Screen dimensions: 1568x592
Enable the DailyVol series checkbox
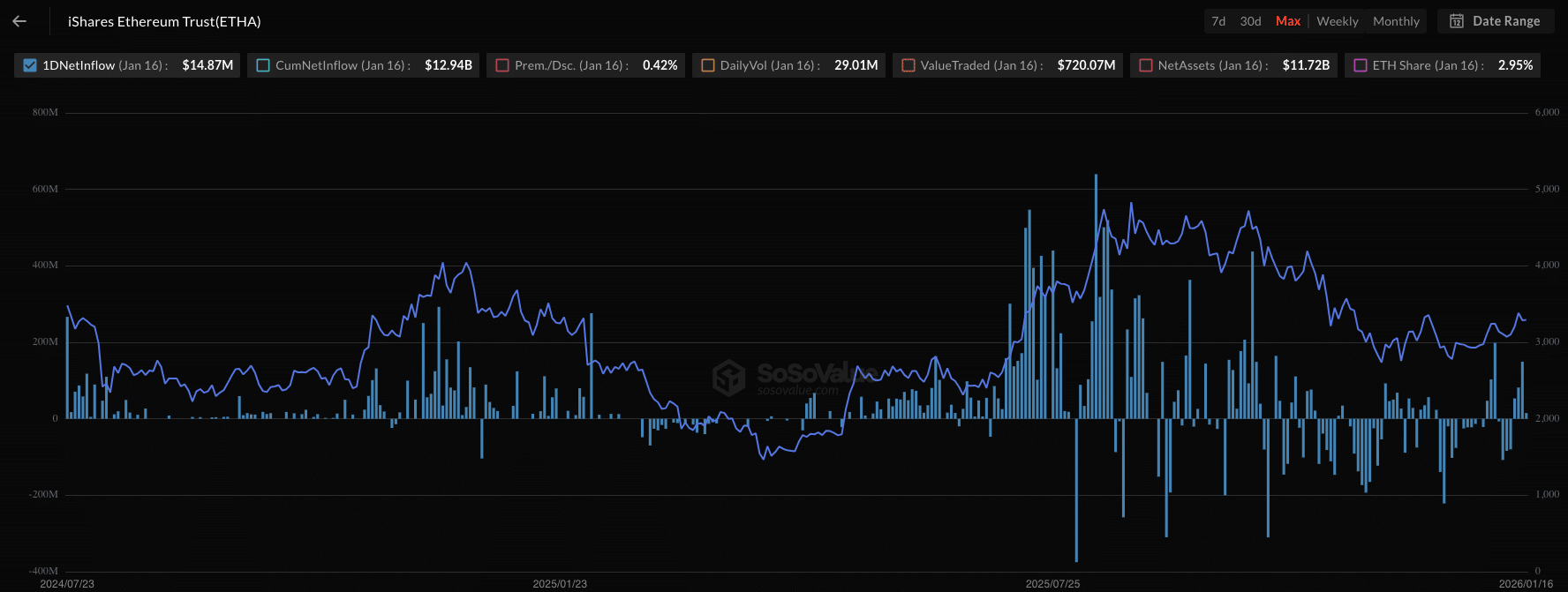click(707, 65)
